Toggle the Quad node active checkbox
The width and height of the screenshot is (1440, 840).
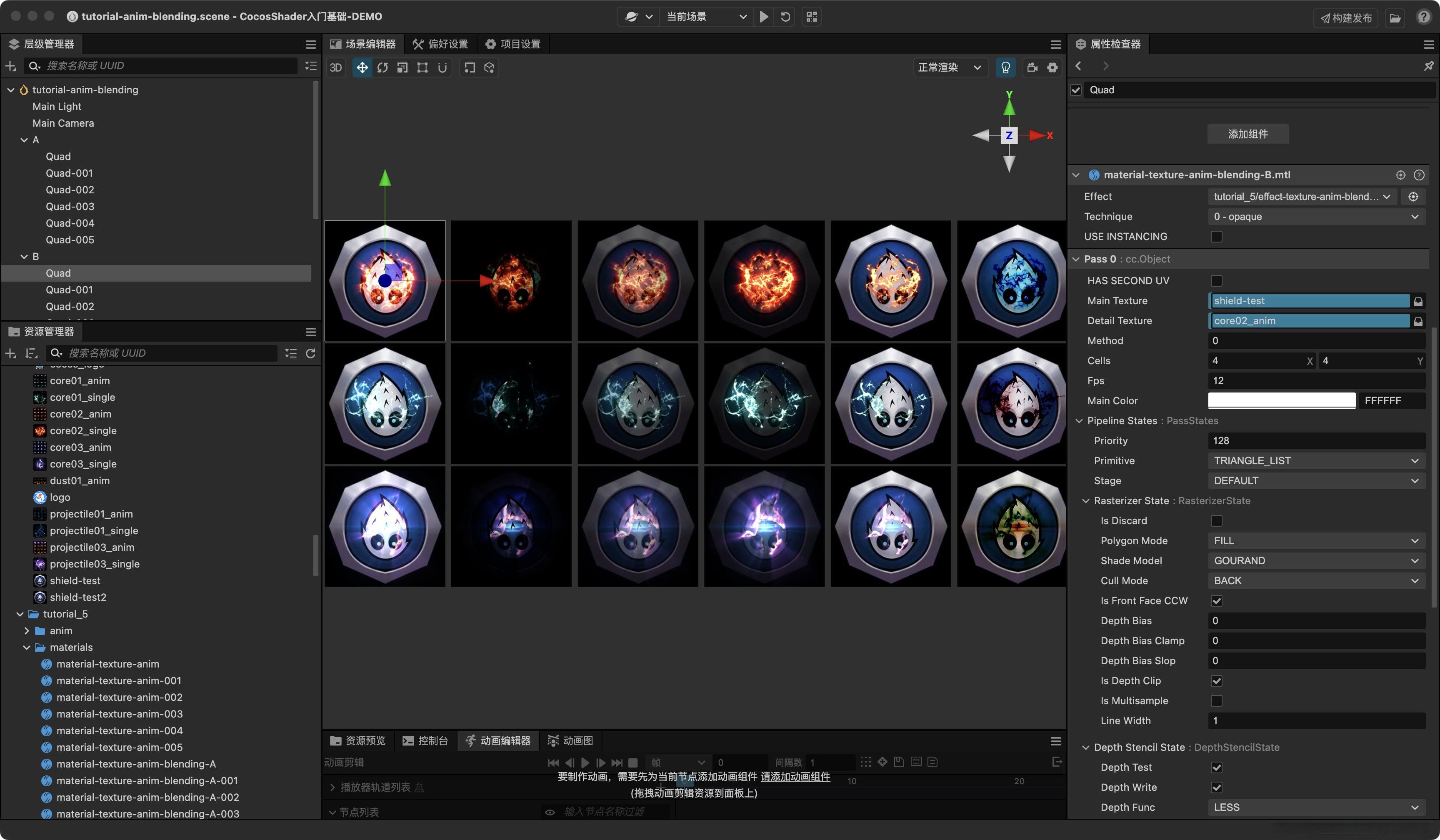(x=1076, y=90)
